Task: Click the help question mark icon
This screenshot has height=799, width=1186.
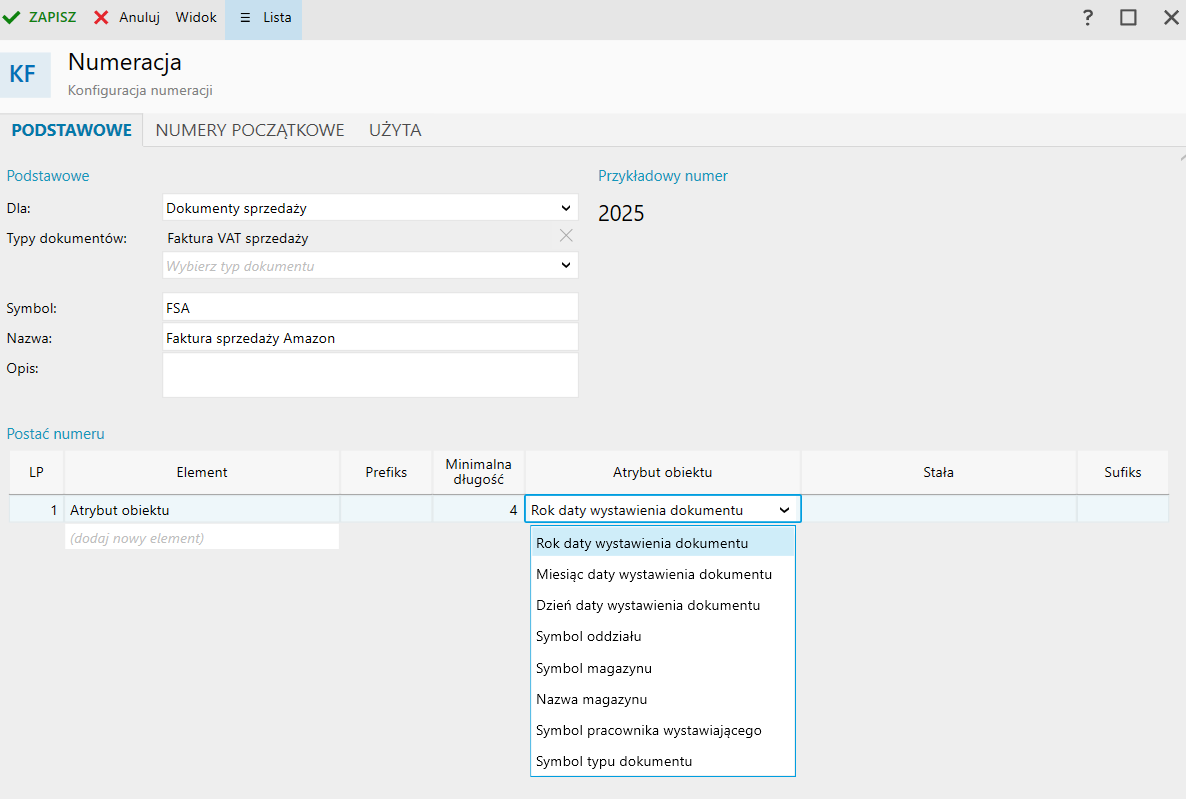Action: pos(1088,18)
